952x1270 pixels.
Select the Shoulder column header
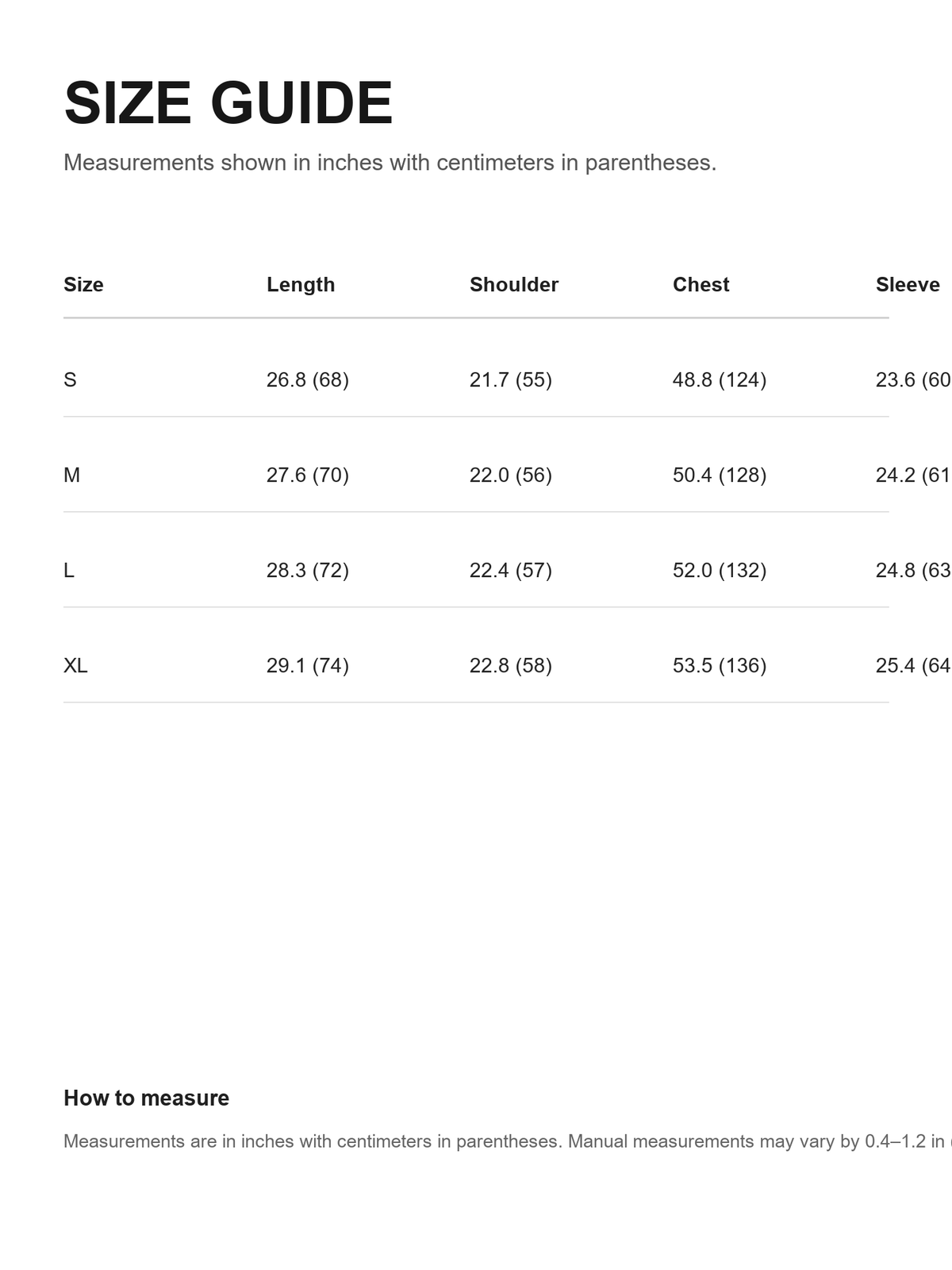click(x=514, y=284)
